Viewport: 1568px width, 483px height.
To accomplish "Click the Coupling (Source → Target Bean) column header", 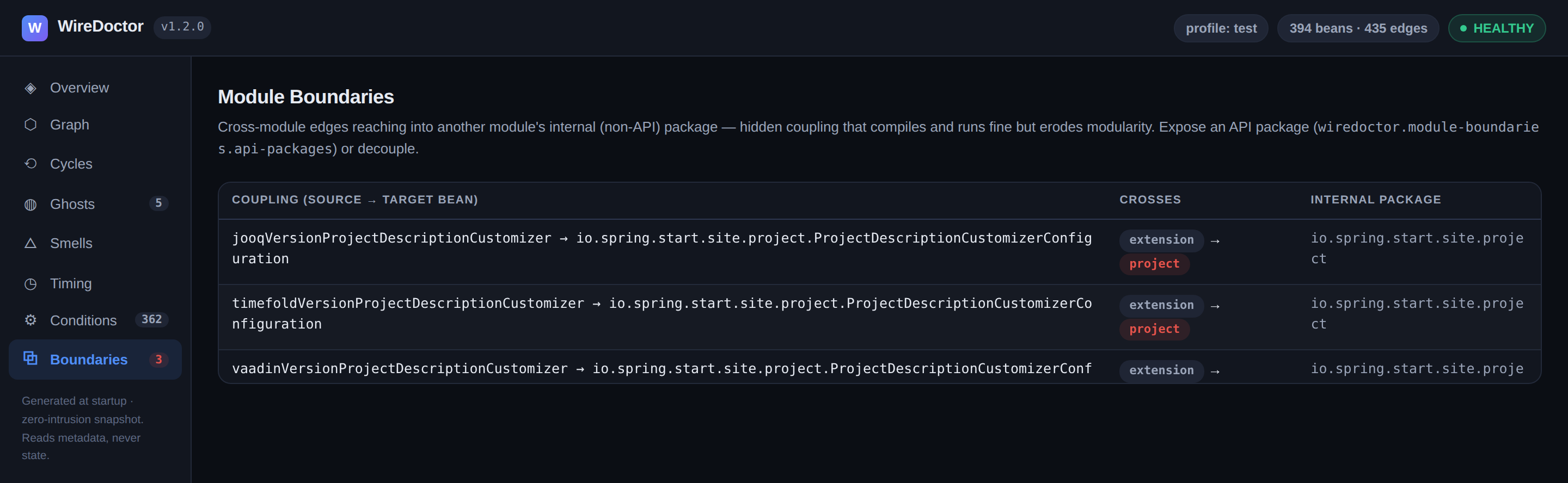I will (355, 200).
